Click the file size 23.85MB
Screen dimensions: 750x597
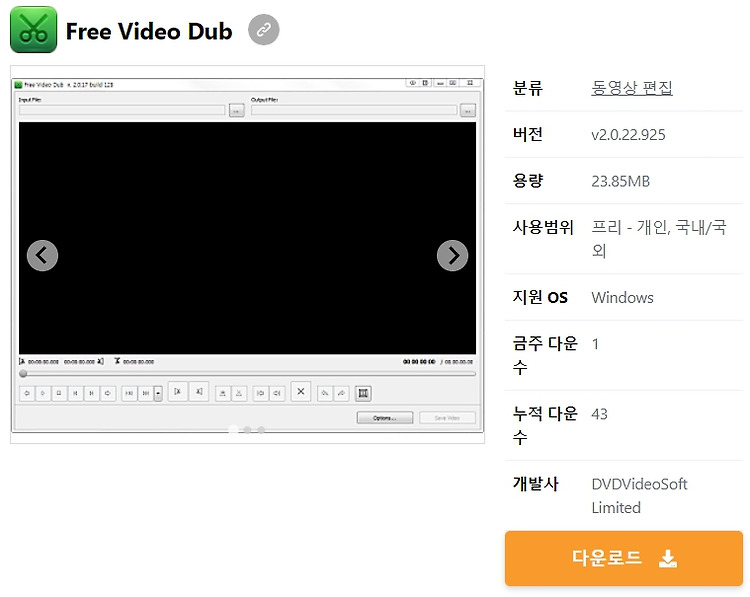point(620,181)
